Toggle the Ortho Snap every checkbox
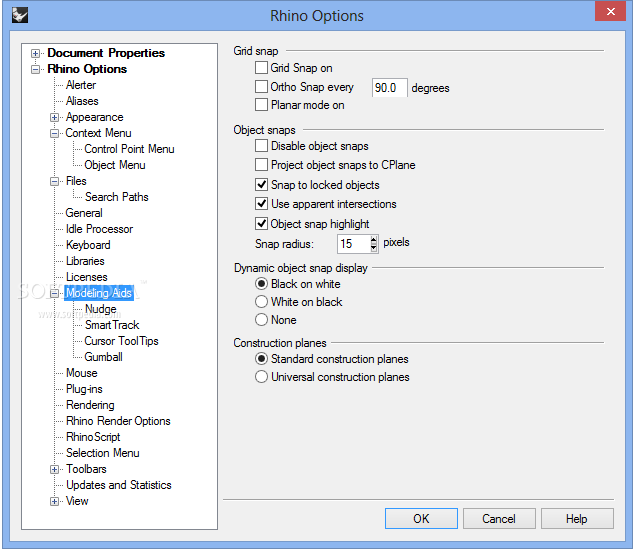Image resolution: width=633 pixels, height=549 pixels. coord(261,86)
